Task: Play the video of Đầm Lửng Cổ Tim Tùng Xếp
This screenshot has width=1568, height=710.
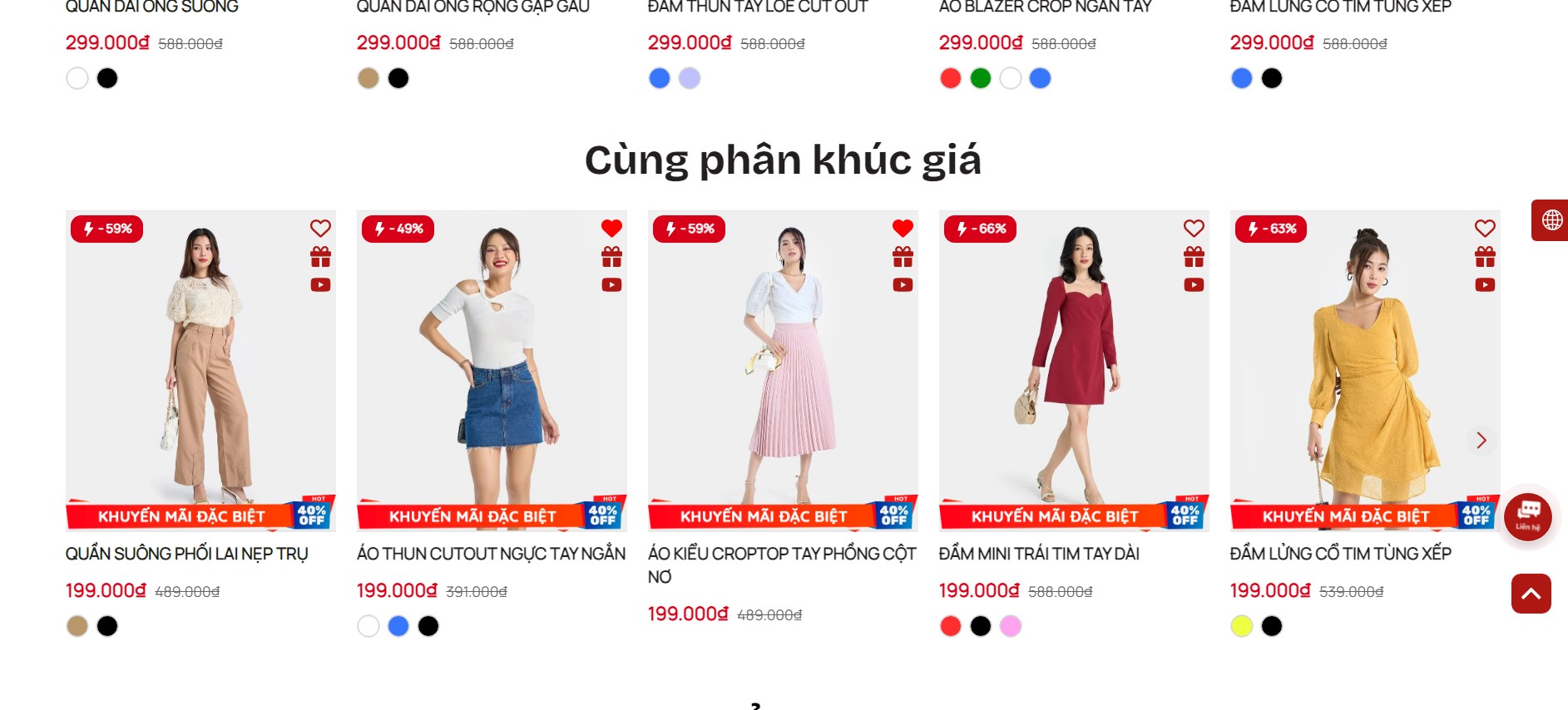Action: tap(1485, 284)
